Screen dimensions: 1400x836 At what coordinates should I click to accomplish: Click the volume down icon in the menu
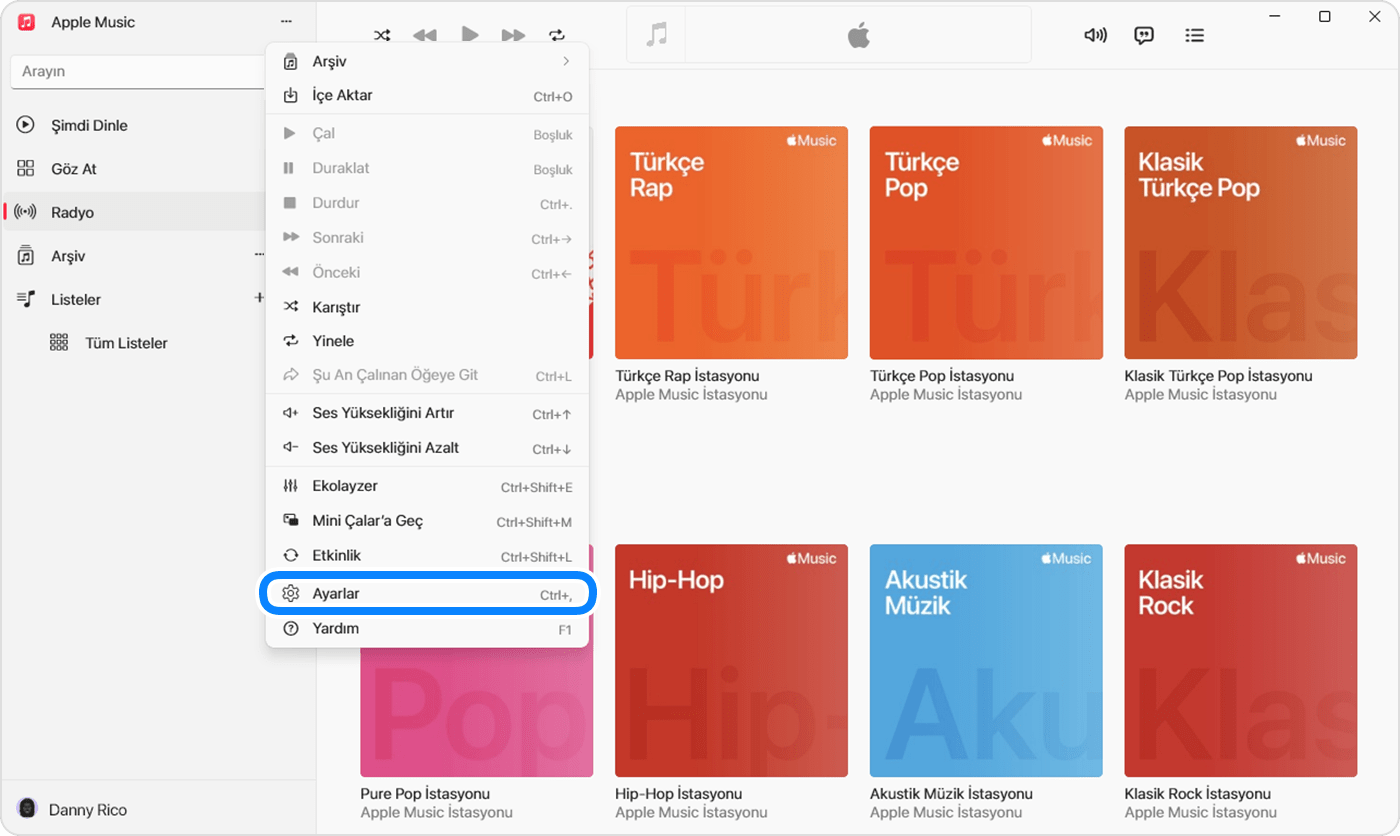(x=291, y=448)
